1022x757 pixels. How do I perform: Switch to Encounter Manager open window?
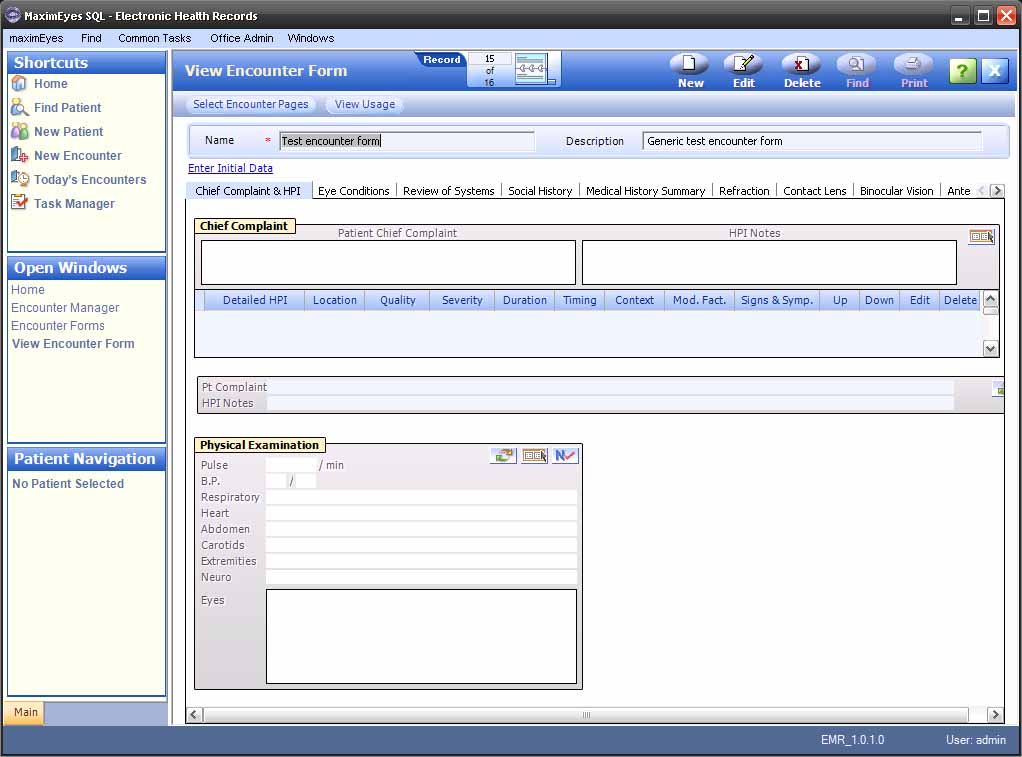pos(65,308)
